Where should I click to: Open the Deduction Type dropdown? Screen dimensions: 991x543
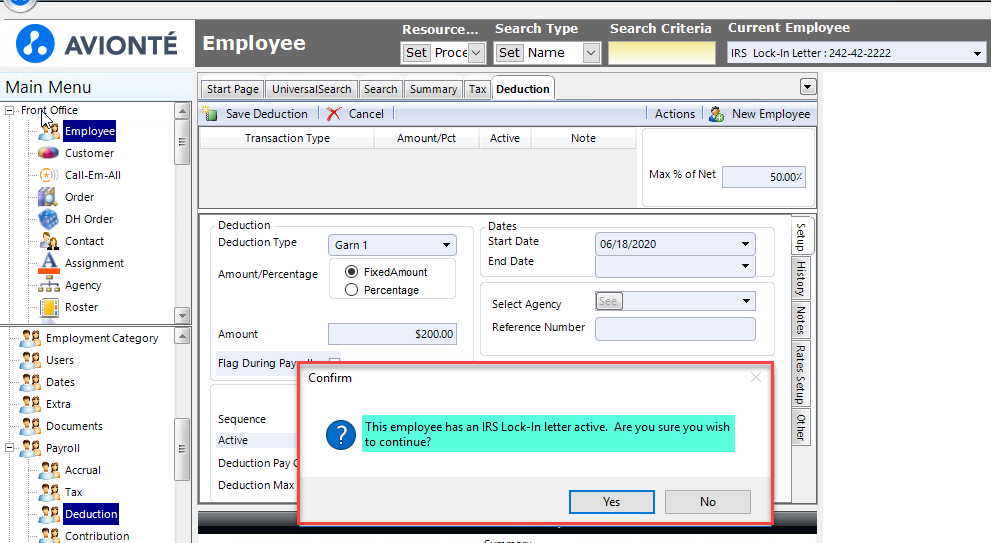[x=446, y=245]
